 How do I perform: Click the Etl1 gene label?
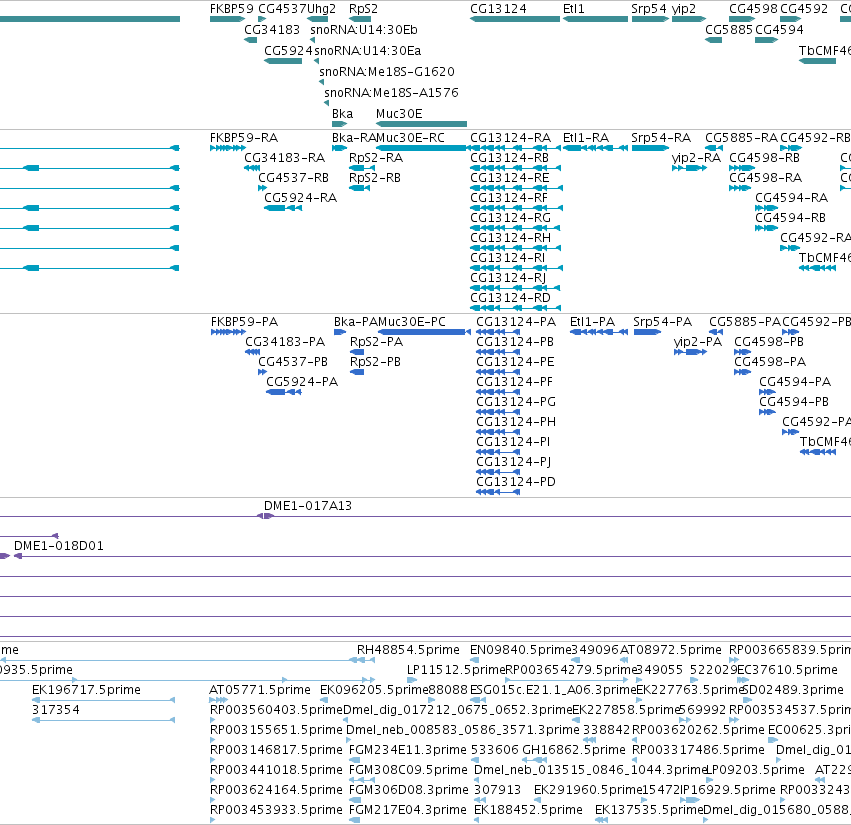[574, 9]
